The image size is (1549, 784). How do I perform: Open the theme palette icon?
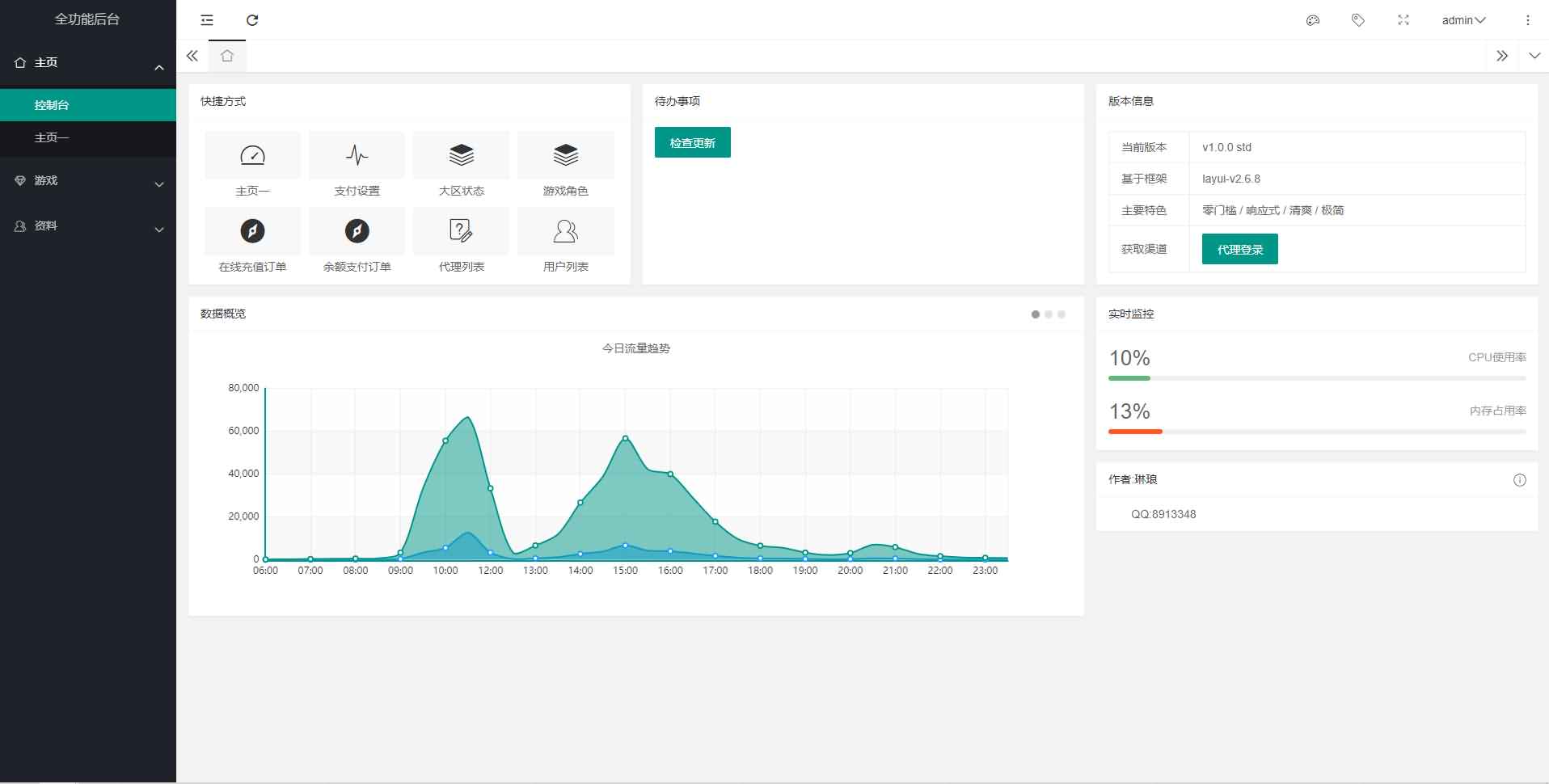[x=1313, y=20]
